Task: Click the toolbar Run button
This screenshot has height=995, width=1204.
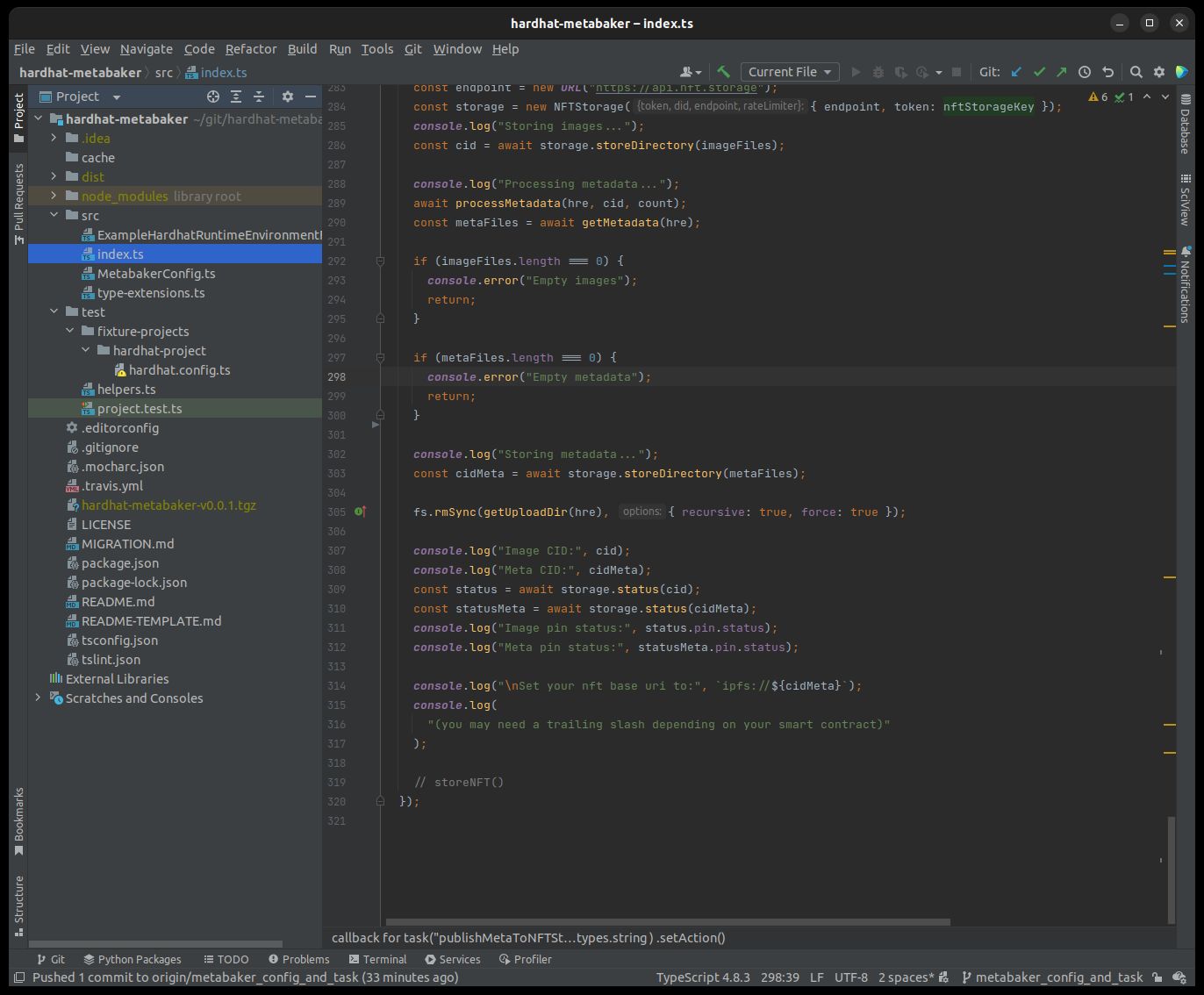Action: (856, 72)
